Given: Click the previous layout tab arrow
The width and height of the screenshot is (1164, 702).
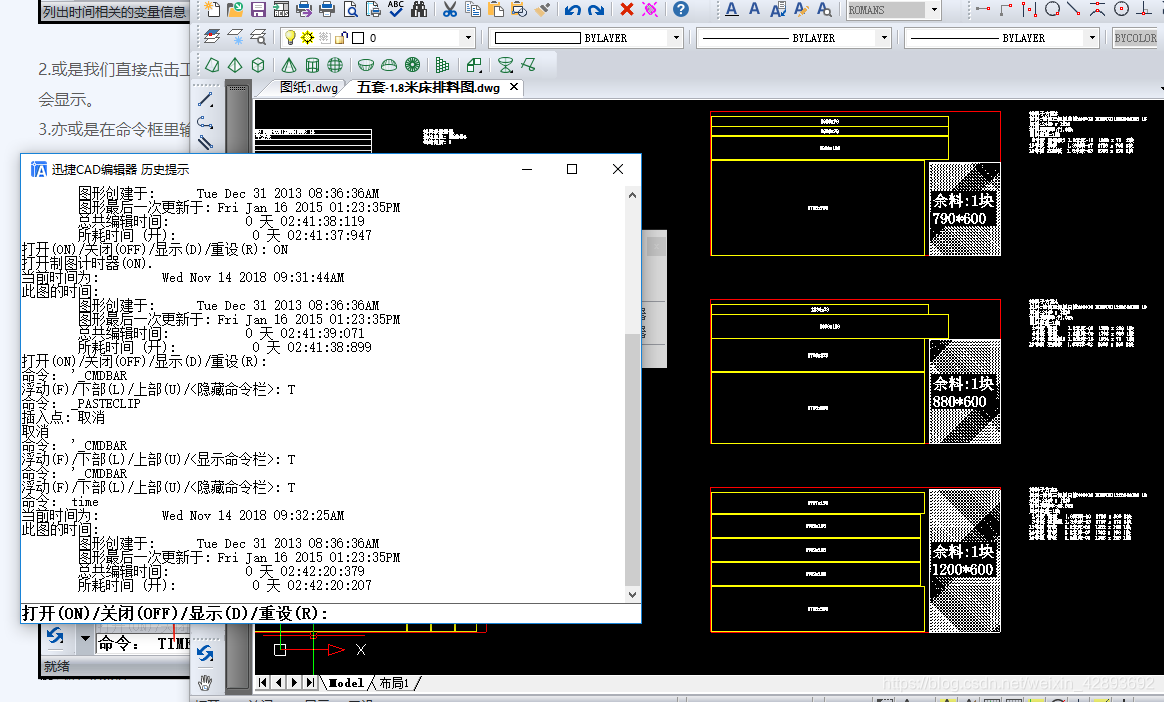Looking at the screenshot, I should (x=278, y=682).
